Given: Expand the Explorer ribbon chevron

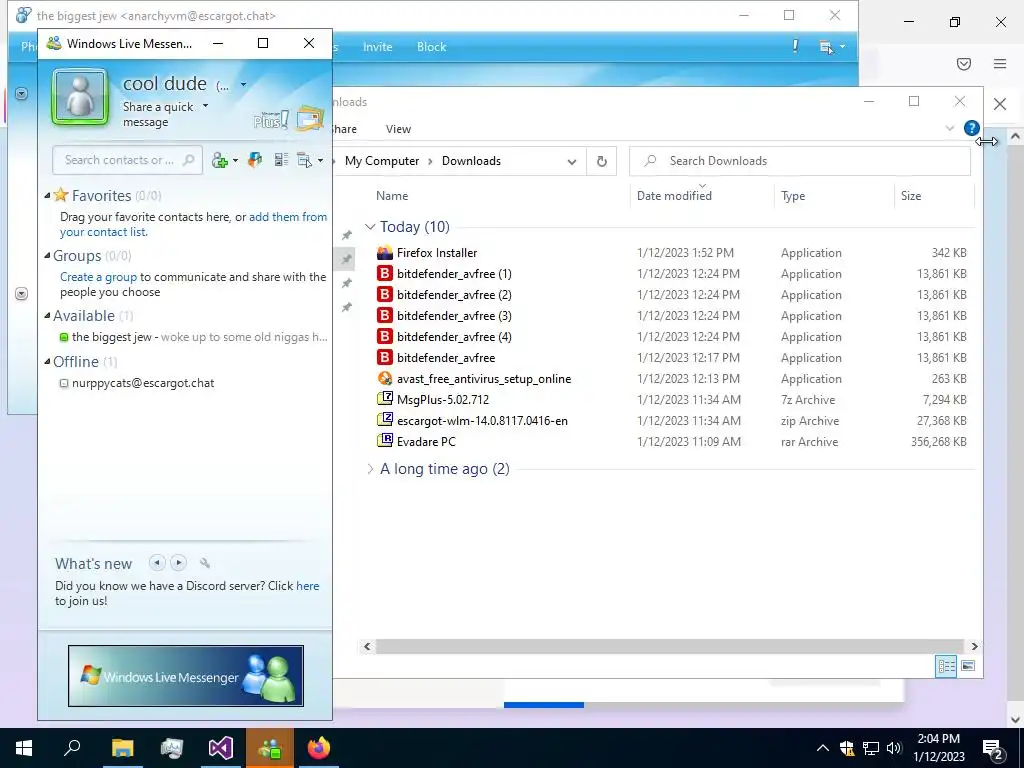Looking at the screenshot, I should click(950, 128).
